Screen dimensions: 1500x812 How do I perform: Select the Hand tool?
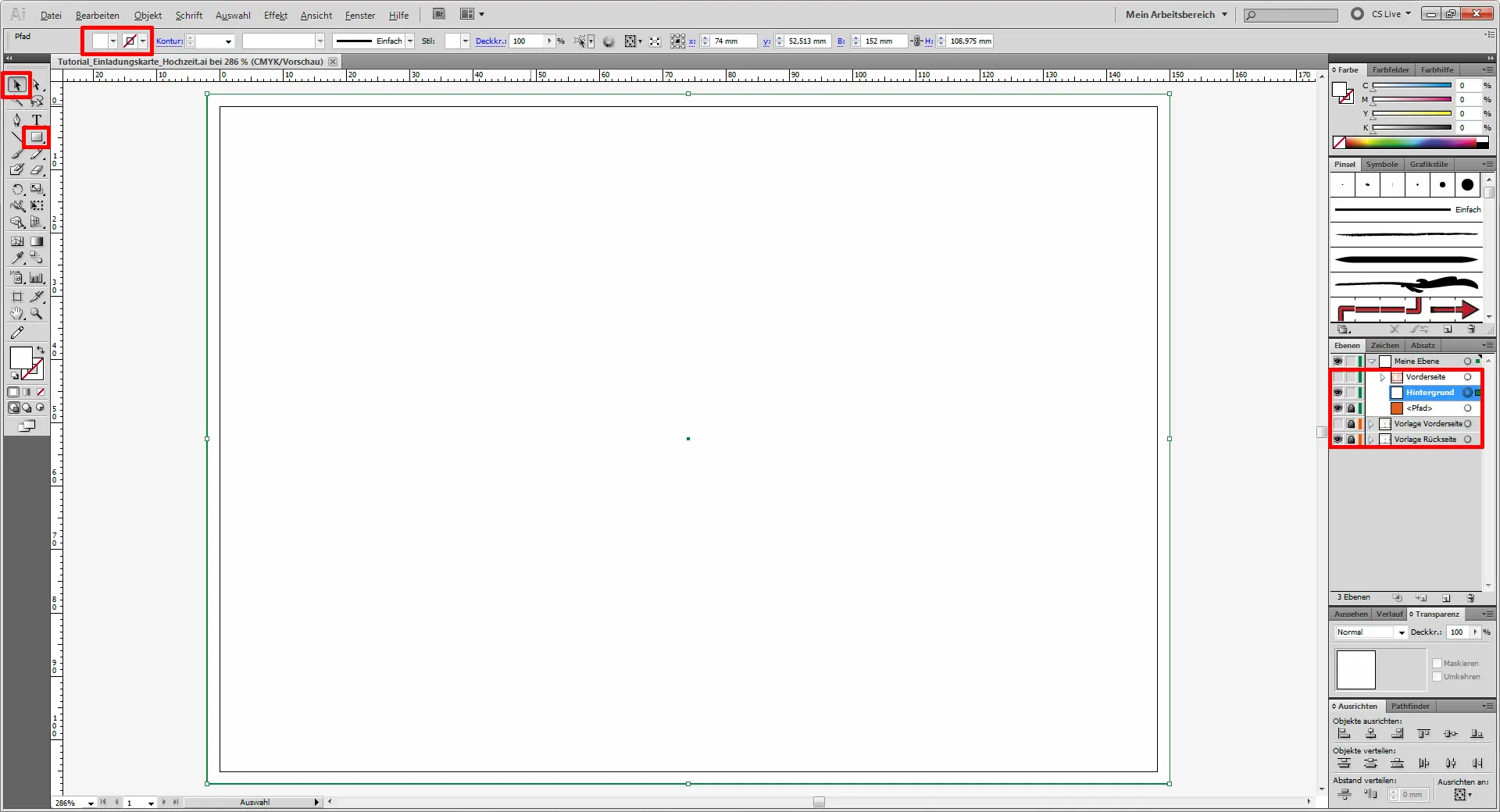coord(16,313)
